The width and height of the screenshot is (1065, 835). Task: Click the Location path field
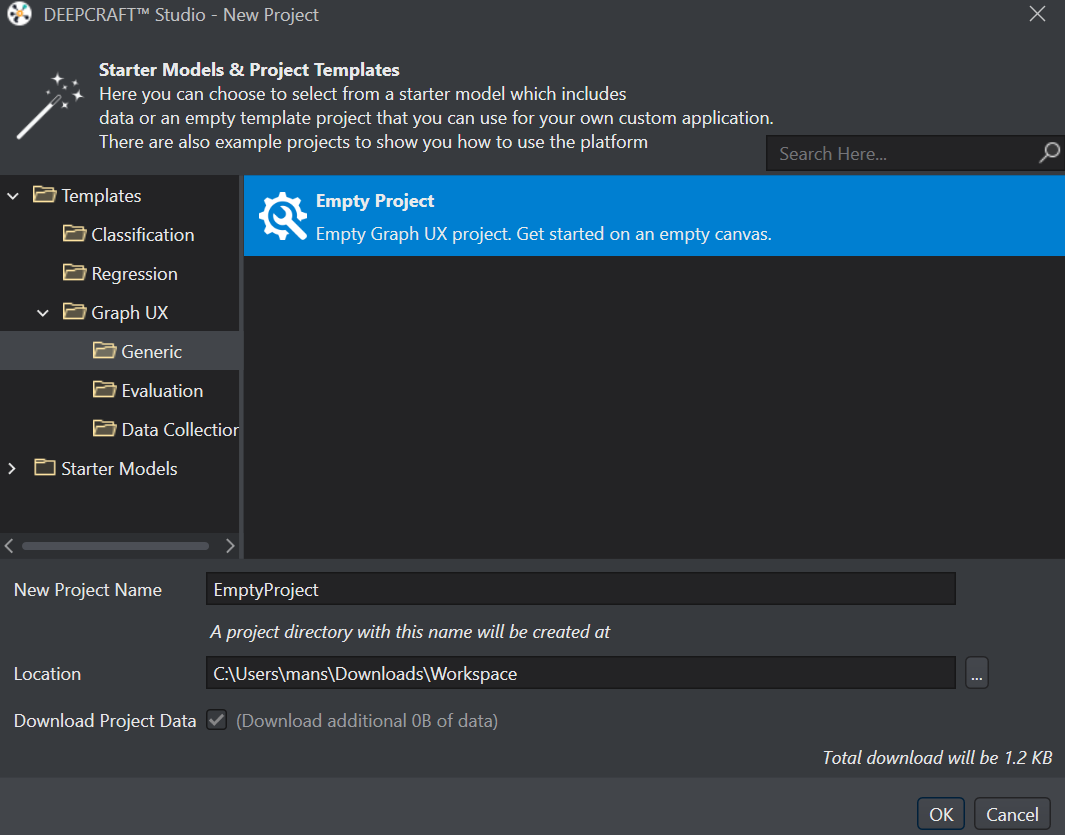tap(581, 673)
